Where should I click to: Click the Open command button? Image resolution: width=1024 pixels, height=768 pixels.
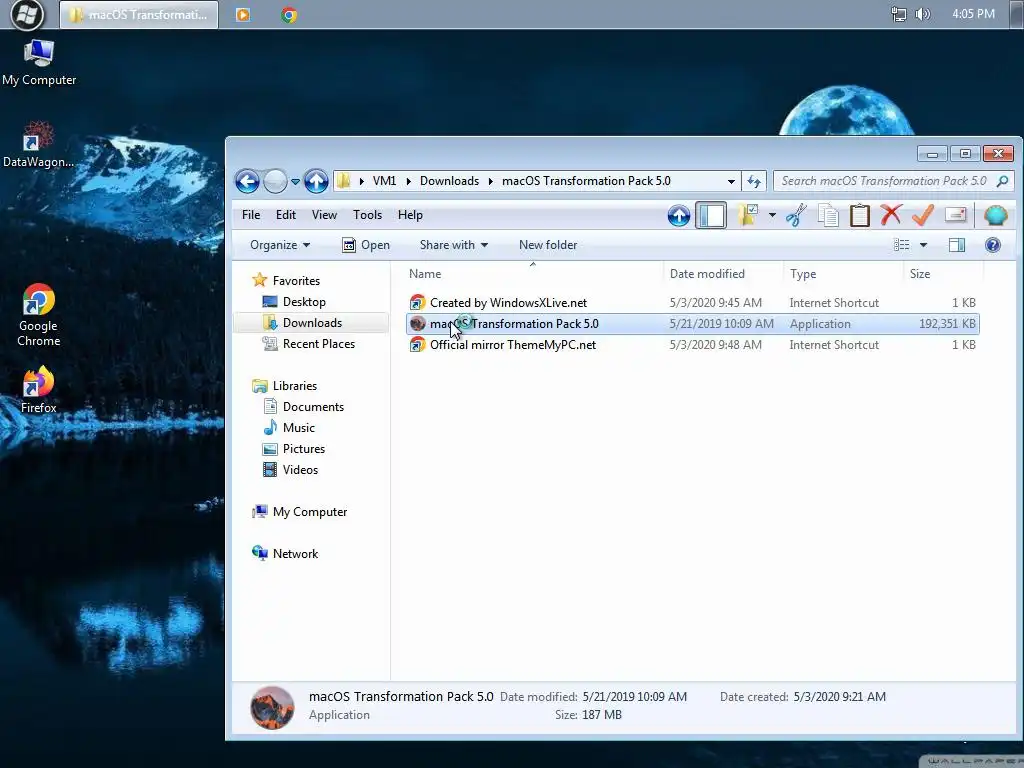pyautogui.click(x=366, y=245)
